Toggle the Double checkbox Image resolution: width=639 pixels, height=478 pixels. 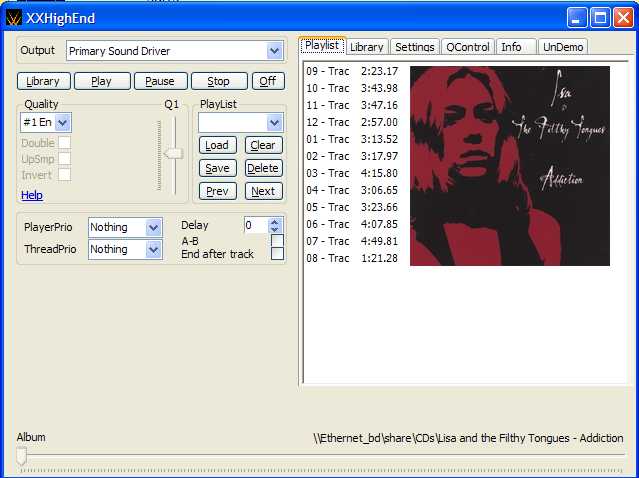coord(64,143)
